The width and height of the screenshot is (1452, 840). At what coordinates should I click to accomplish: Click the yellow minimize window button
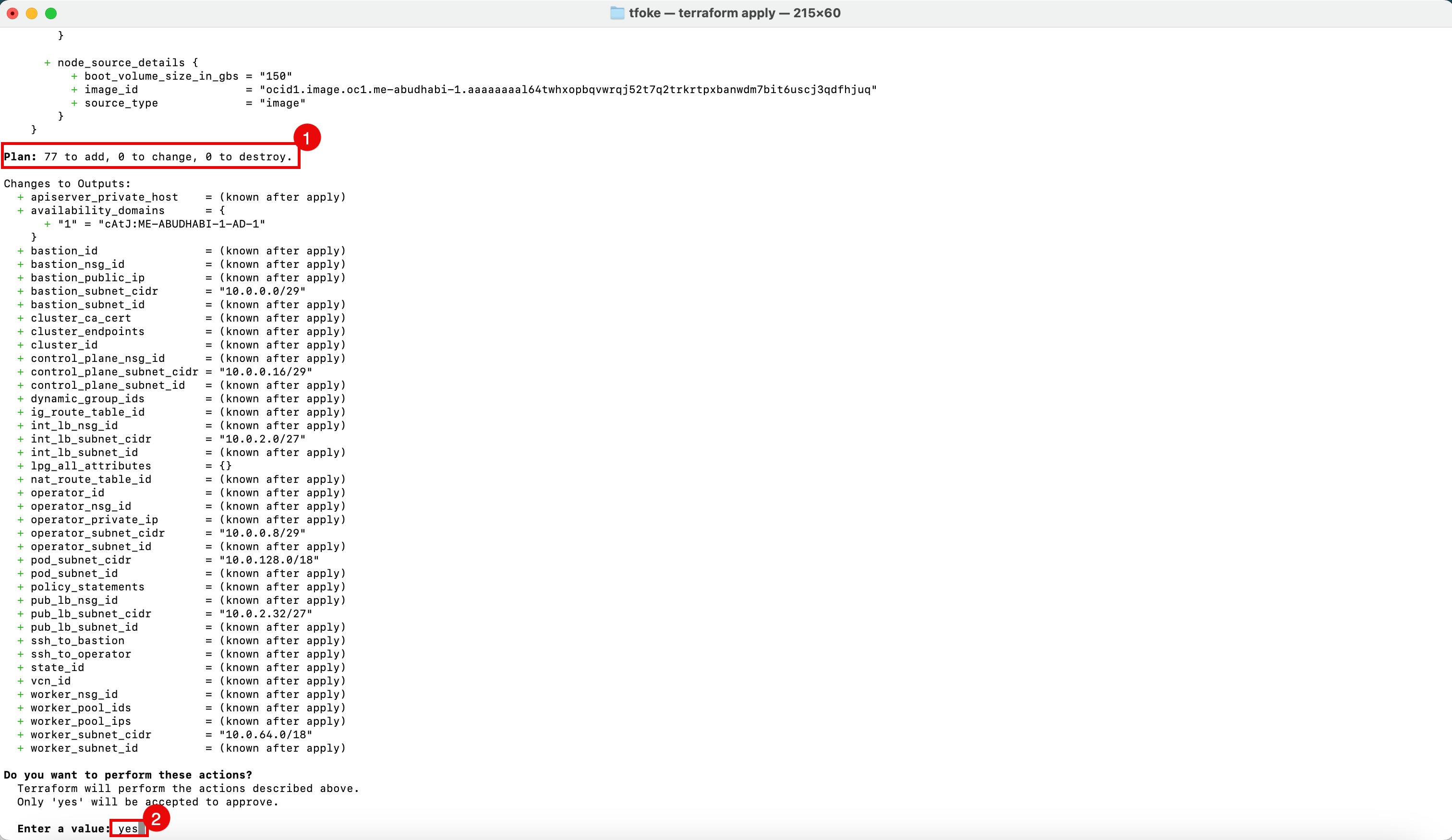[x=32, y=13]
